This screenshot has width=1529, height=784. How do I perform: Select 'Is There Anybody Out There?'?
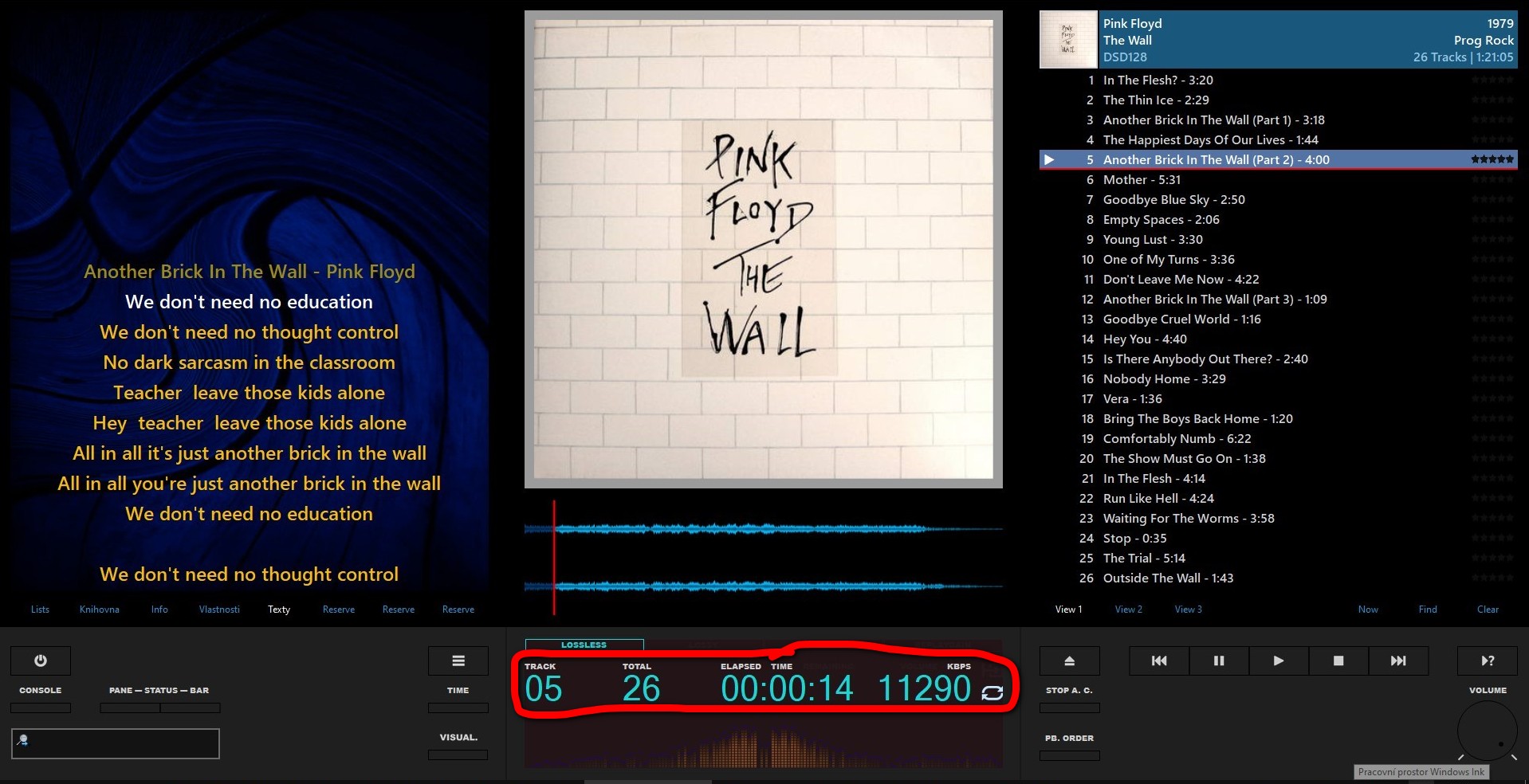point(1278,359)
